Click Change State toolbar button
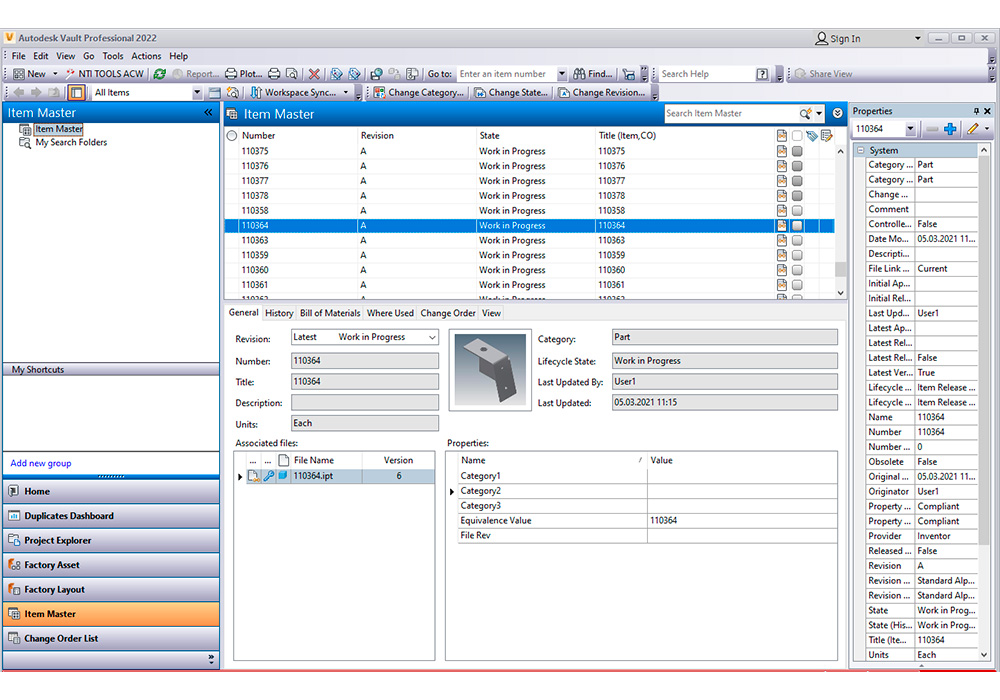Viewport: 1000px width, 700px height. click(511, 92)
